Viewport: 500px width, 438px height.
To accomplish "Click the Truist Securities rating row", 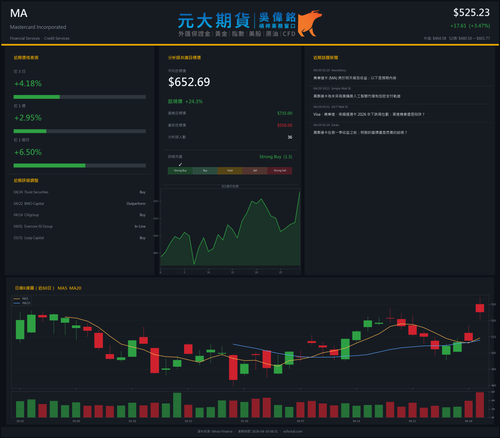I will (80, 192).
